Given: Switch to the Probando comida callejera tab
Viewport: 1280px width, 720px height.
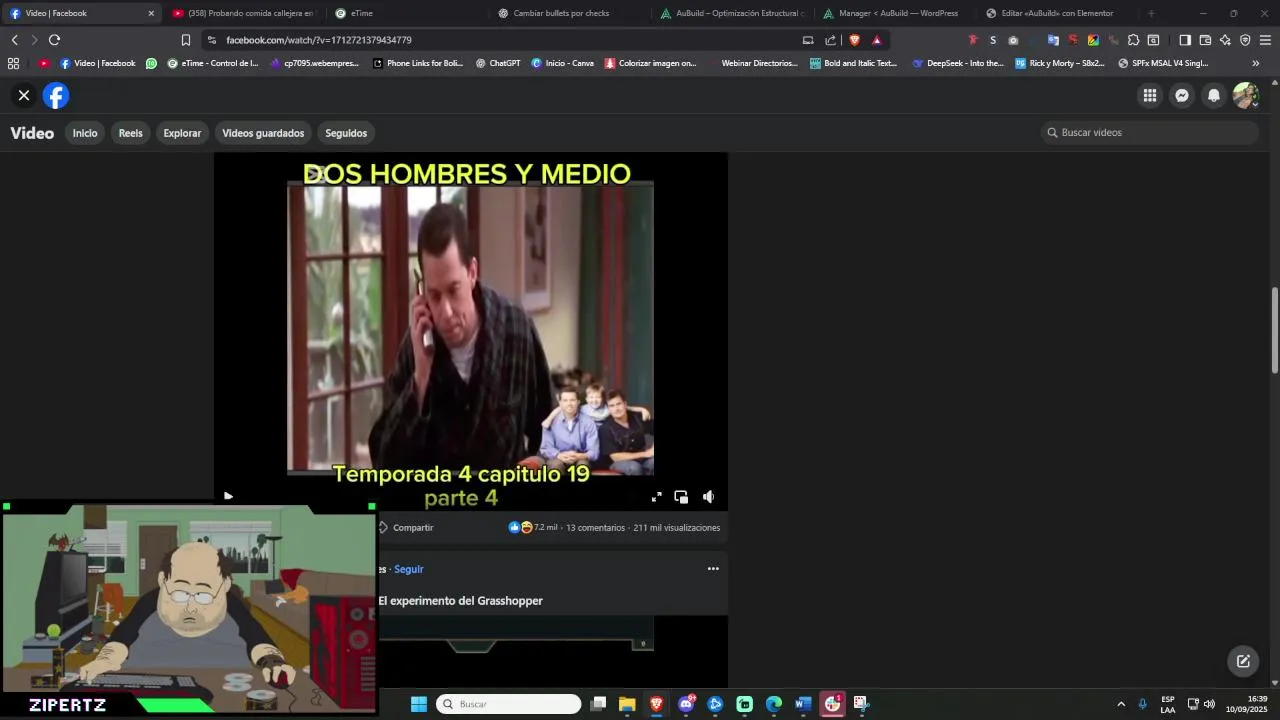Looking at the screenshot, I should pyautogui.click(x=243, y=13).
